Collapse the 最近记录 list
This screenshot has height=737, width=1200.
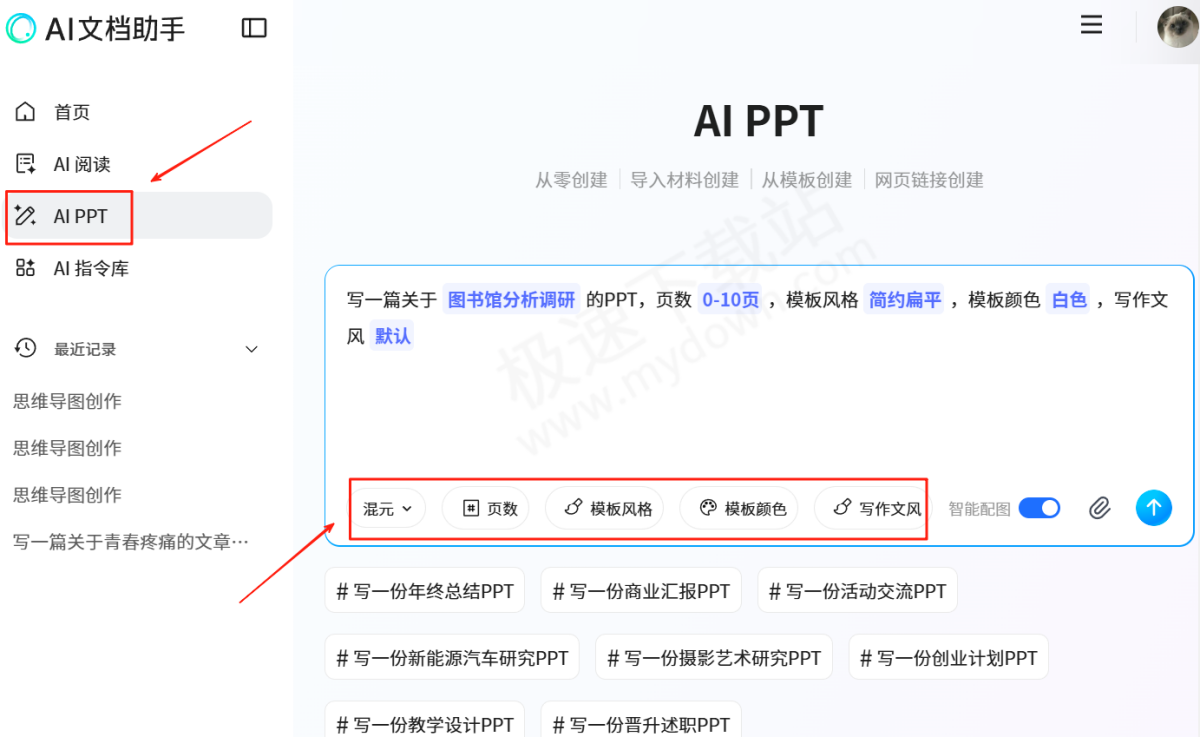tap(251, 349)
